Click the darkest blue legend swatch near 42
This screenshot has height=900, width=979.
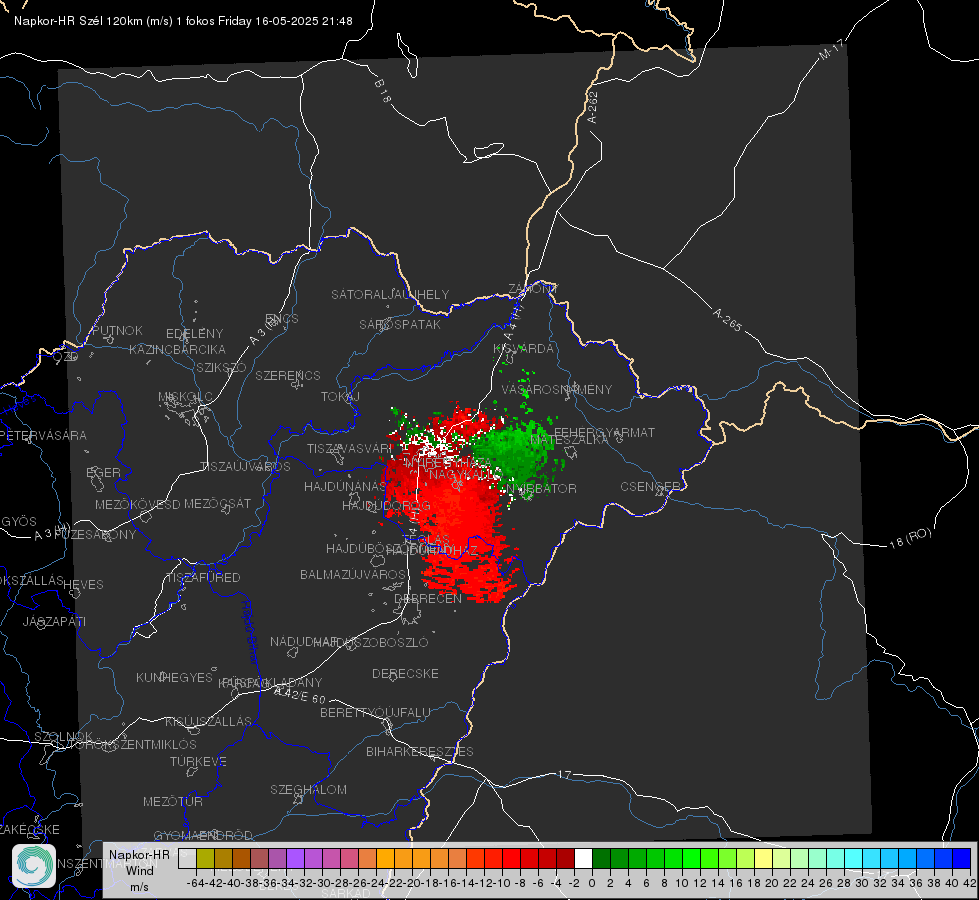962,858
